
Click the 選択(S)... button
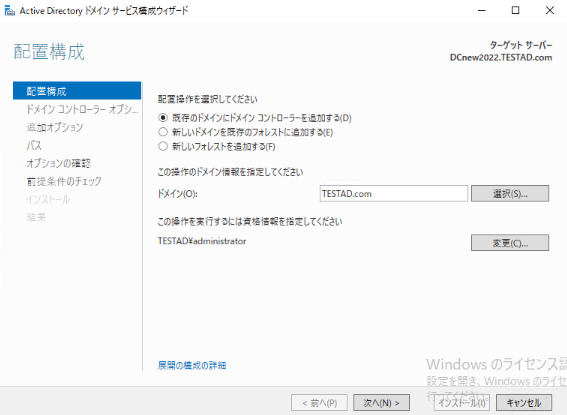pyautogui.click(x=510, y=193)
